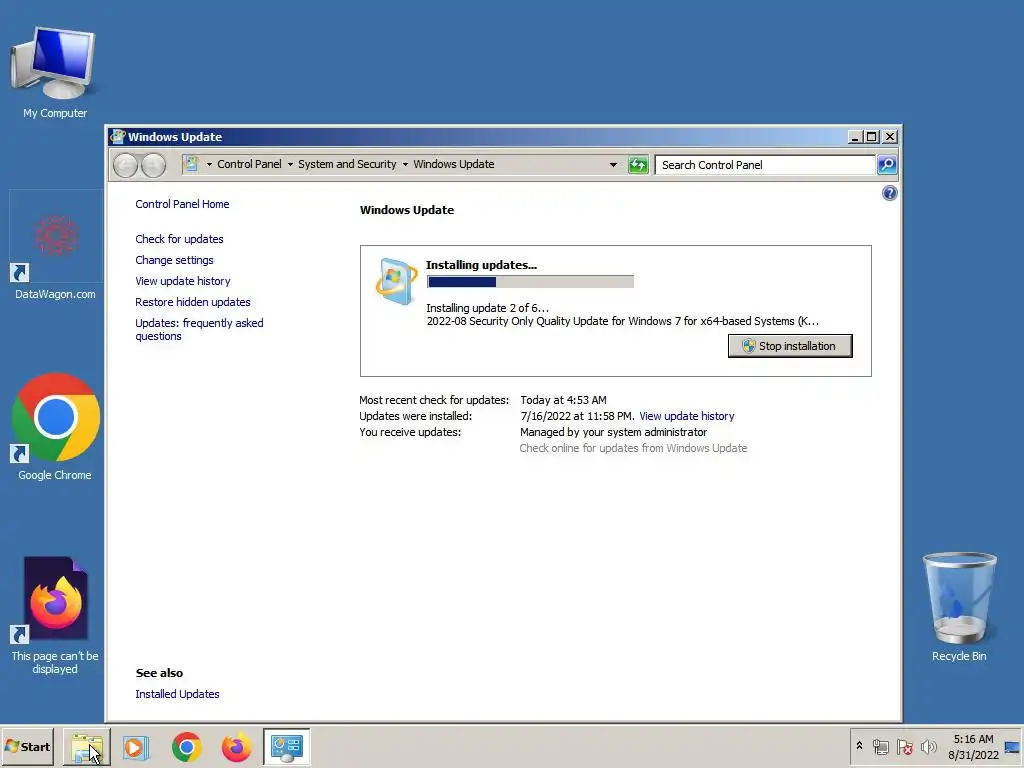Select the Control Panel taskbar button
Viewport: 1024px width, 768px height.
[x=287, y=747]
